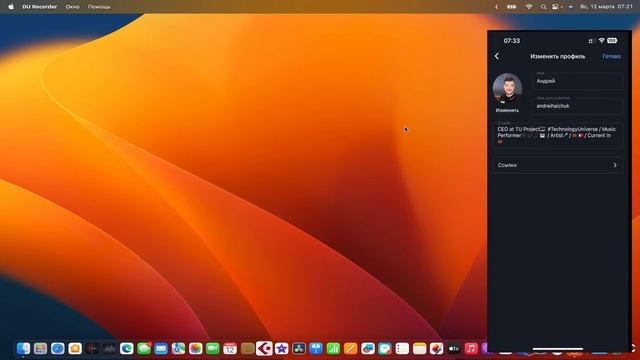
Task: Open the Wi-Fi menu bar icon
Action: [529, 7]
